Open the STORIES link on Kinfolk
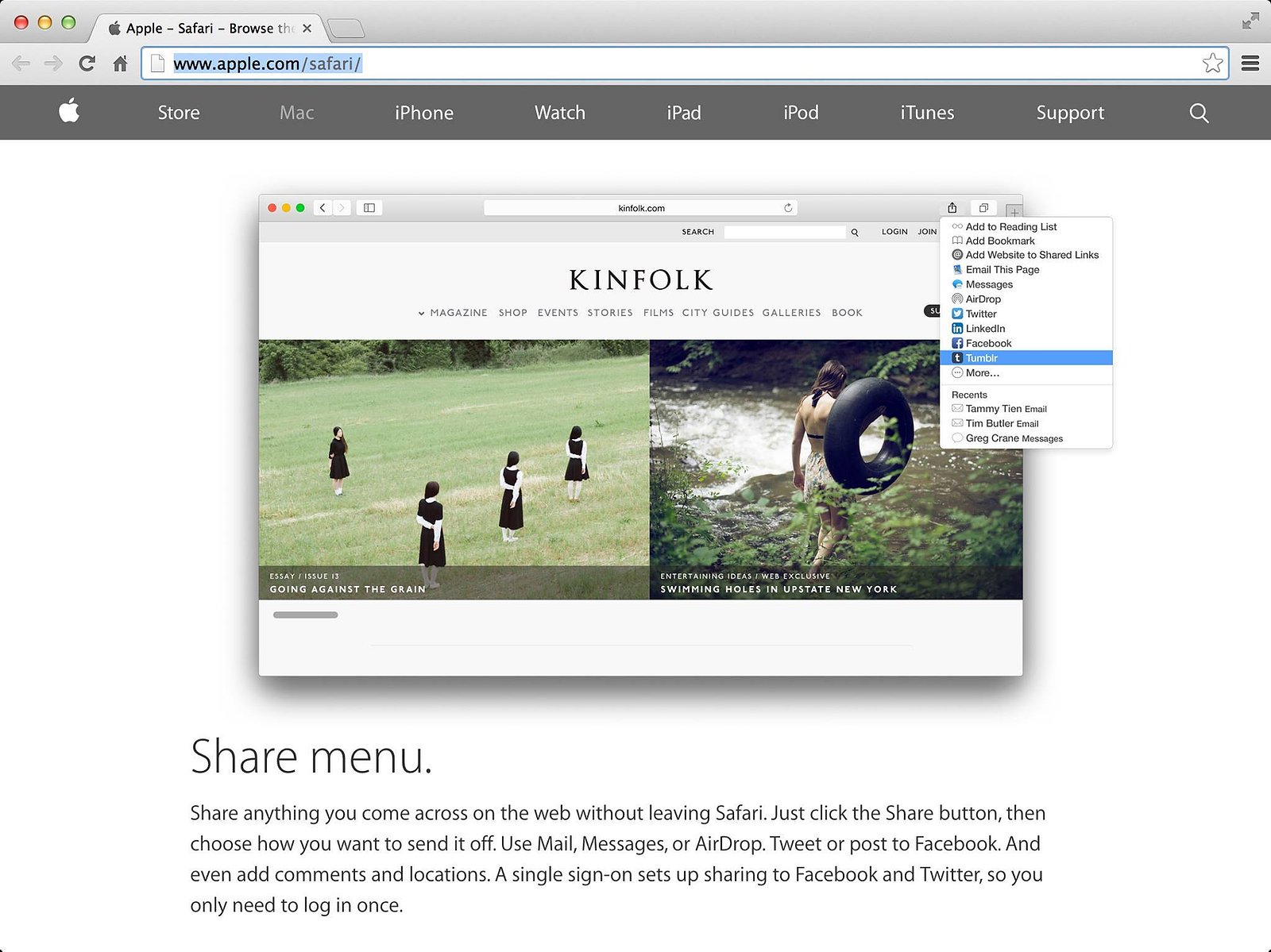Viewport: 1271px width, 952px height. pos(610,313)
